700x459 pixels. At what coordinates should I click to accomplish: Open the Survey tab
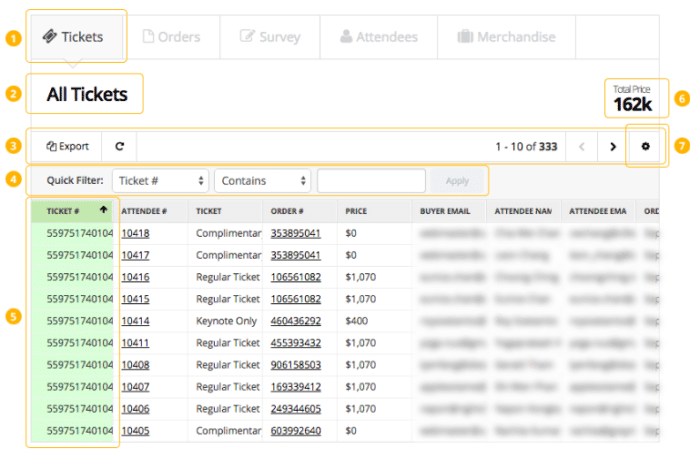[270, 37]
